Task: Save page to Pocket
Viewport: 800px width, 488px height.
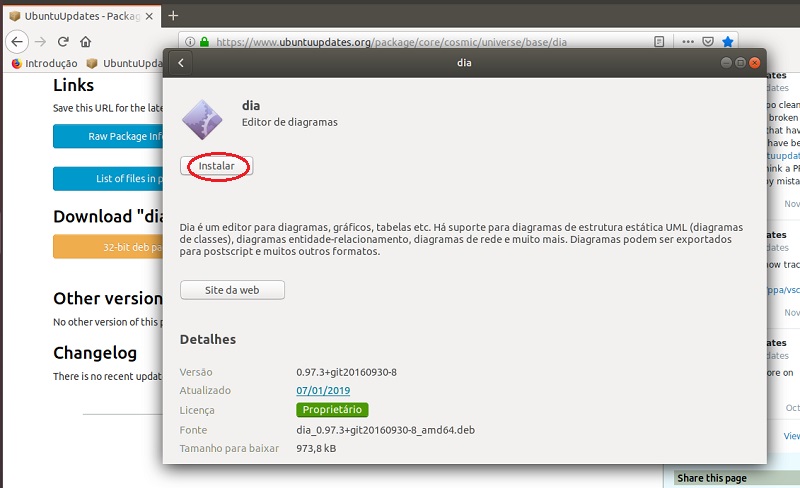Action: 708,41
